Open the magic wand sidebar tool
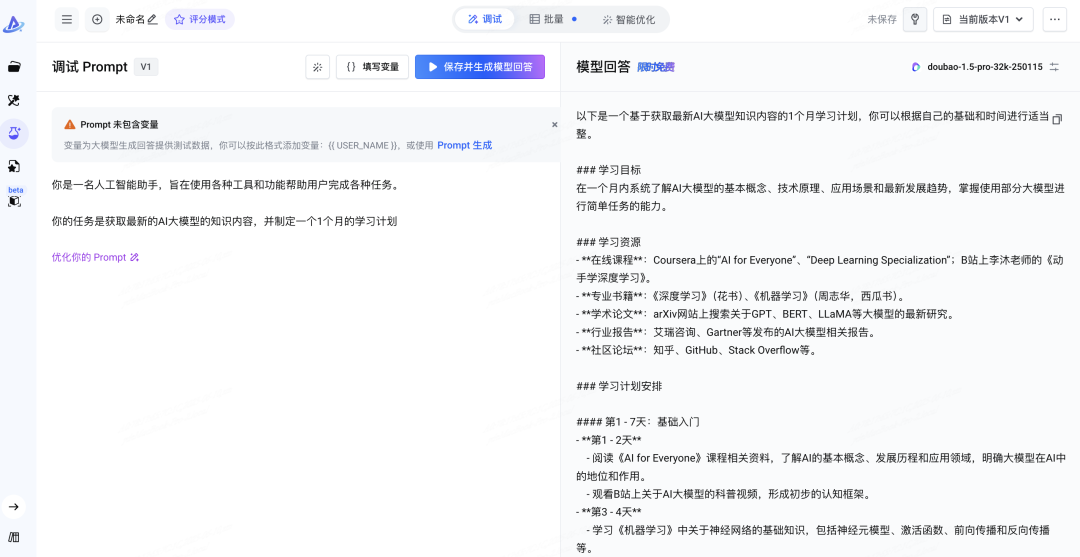The width and height of the screenshot is (1080, 557). click(x=14, y=101)
